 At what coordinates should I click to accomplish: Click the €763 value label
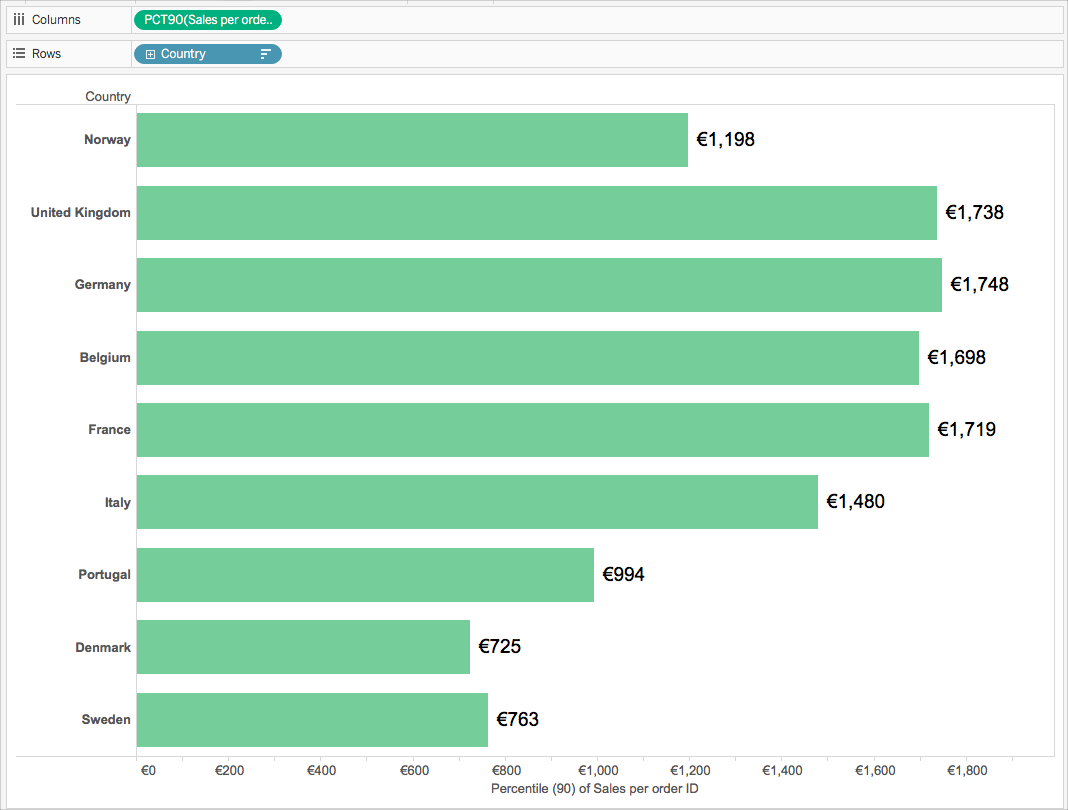click(518, 719)
